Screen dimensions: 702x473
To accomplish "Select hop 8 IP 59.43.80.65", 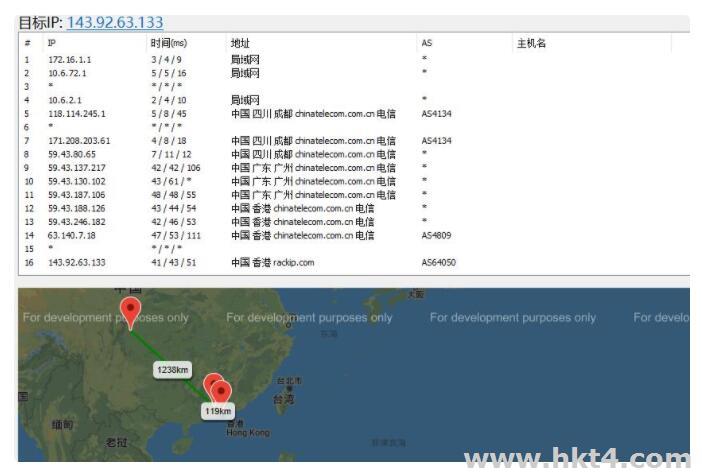I will coord(72,154).
